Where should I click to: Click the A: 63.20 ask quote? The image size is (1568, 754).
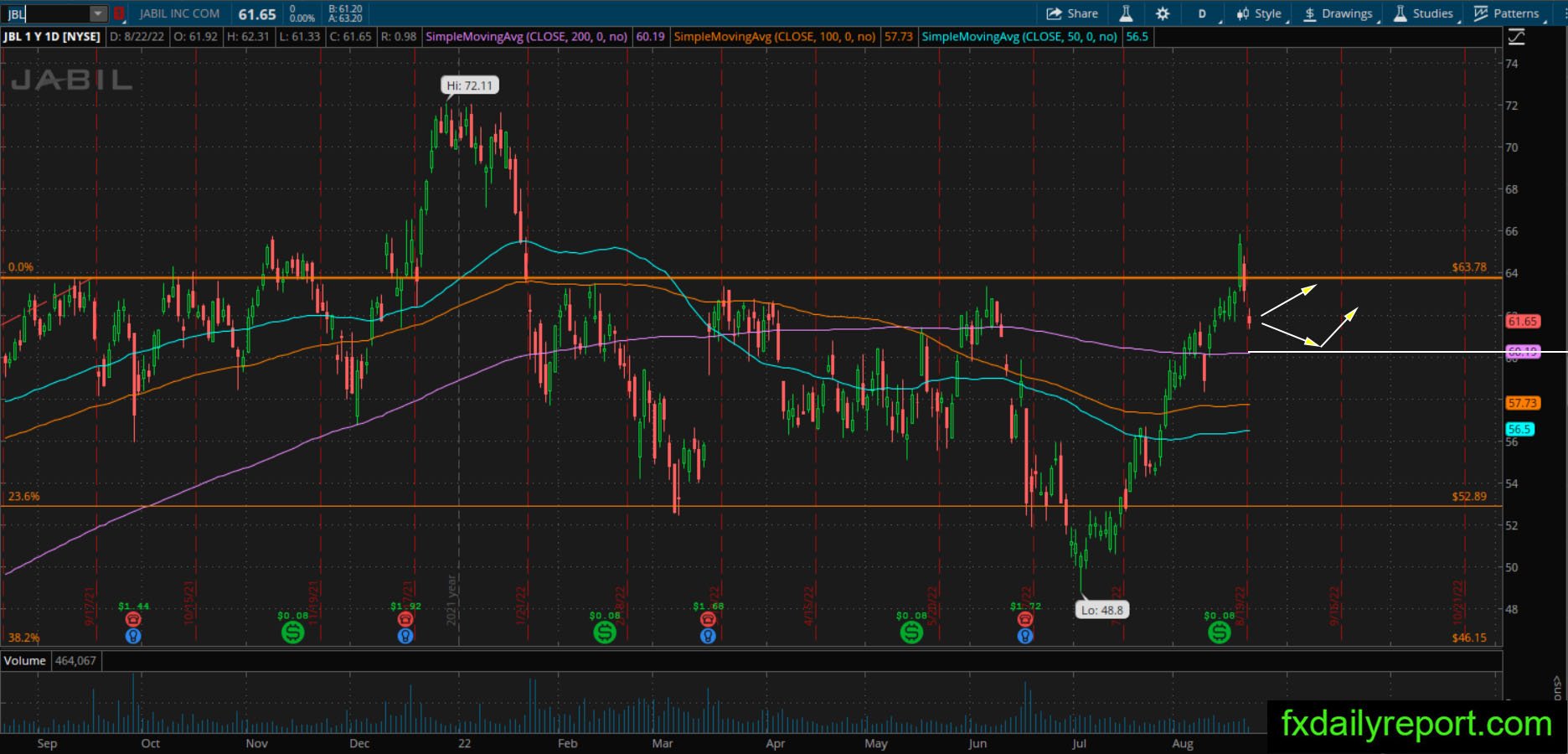tap(346, 18)
